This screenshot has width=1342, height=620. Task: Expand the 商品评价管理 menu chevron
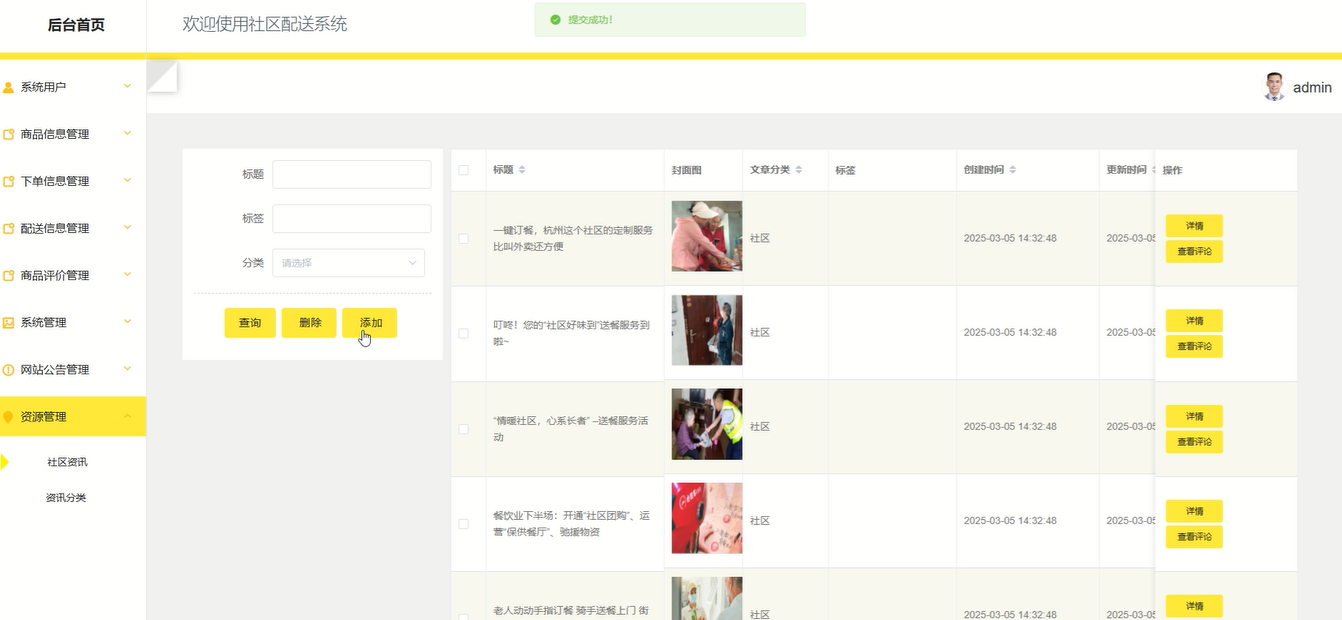coord(127,274)
